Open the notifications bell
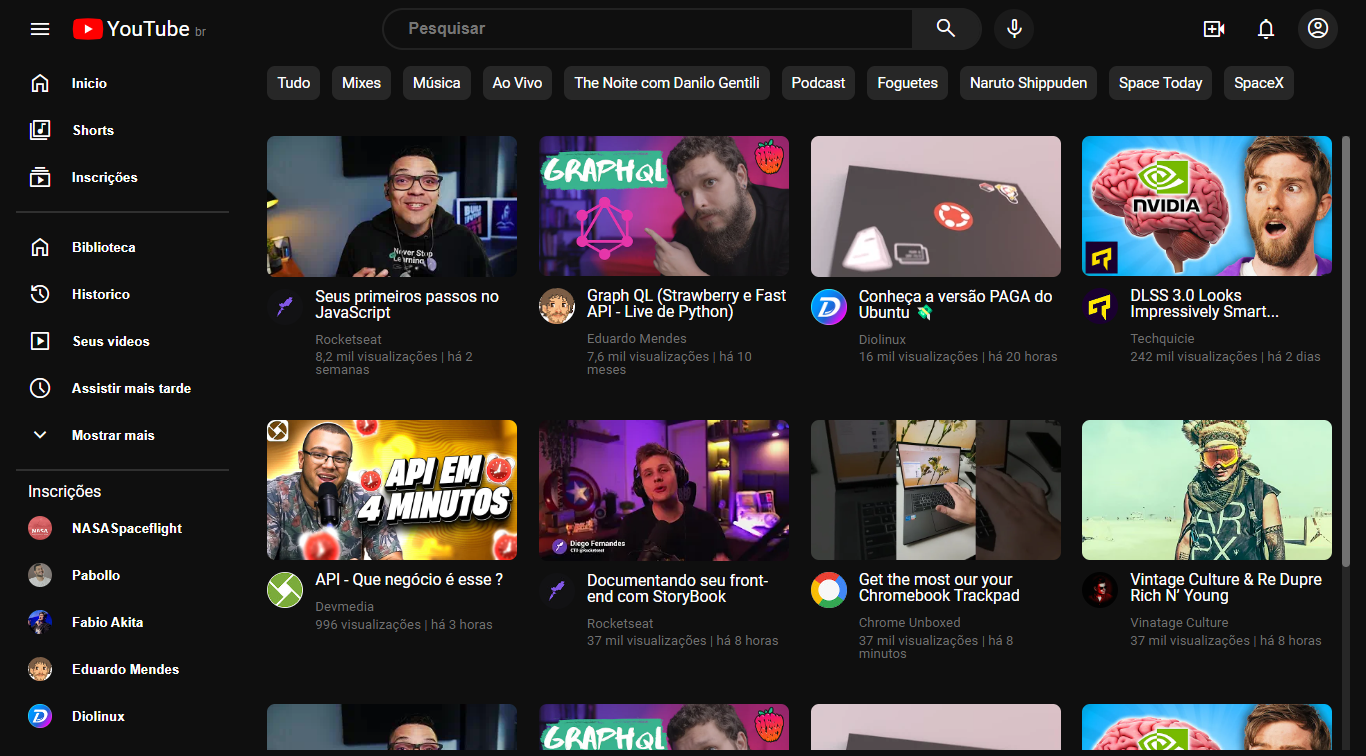1366x756 pixels. (1266, 29)
